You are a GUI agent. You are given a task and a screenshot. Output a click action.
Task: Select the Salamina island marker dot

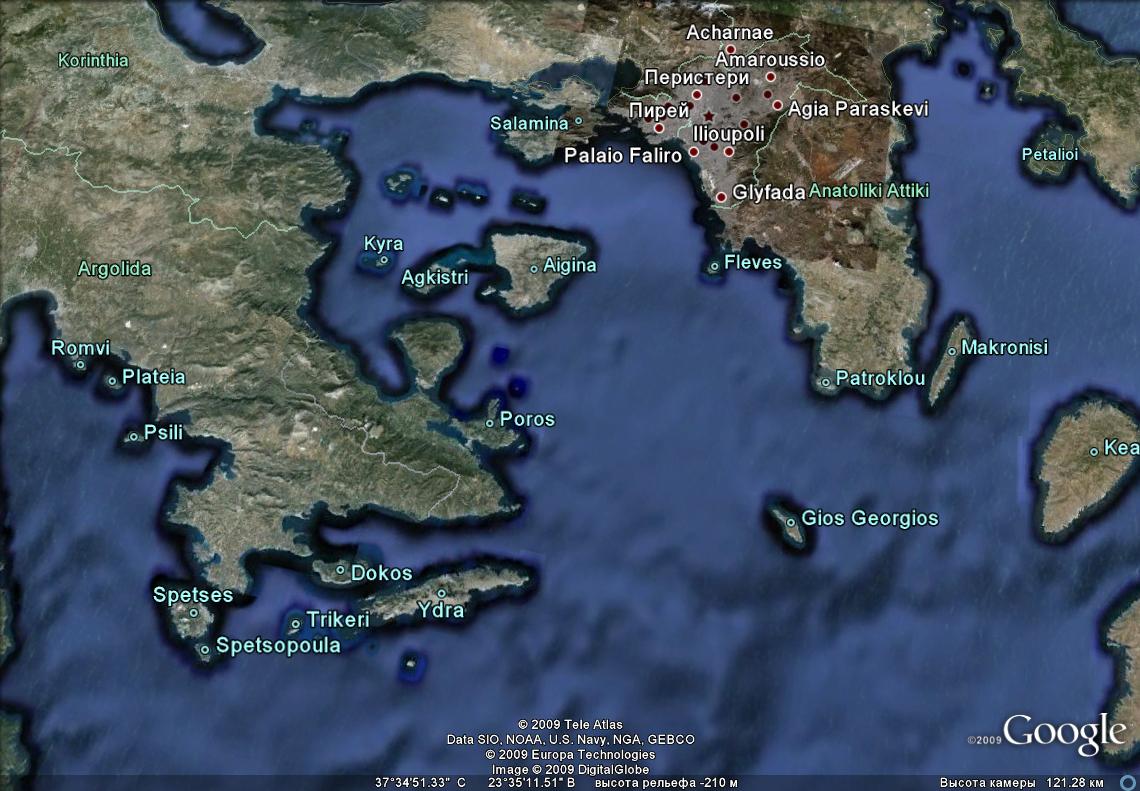coord(578,123)
